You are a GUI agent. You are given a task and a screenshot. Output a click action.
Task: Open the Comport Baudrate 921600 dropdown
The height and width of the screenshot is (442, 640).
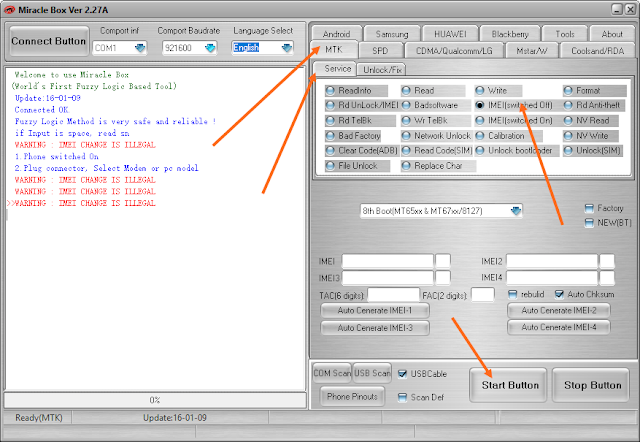[210, 48]
